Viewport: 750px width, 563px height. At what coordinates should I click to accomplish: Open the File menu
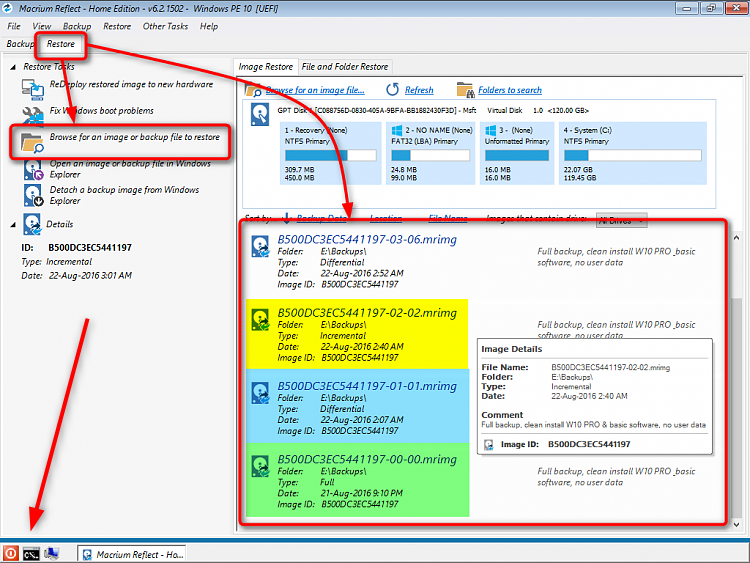click(x=14, y=26)
